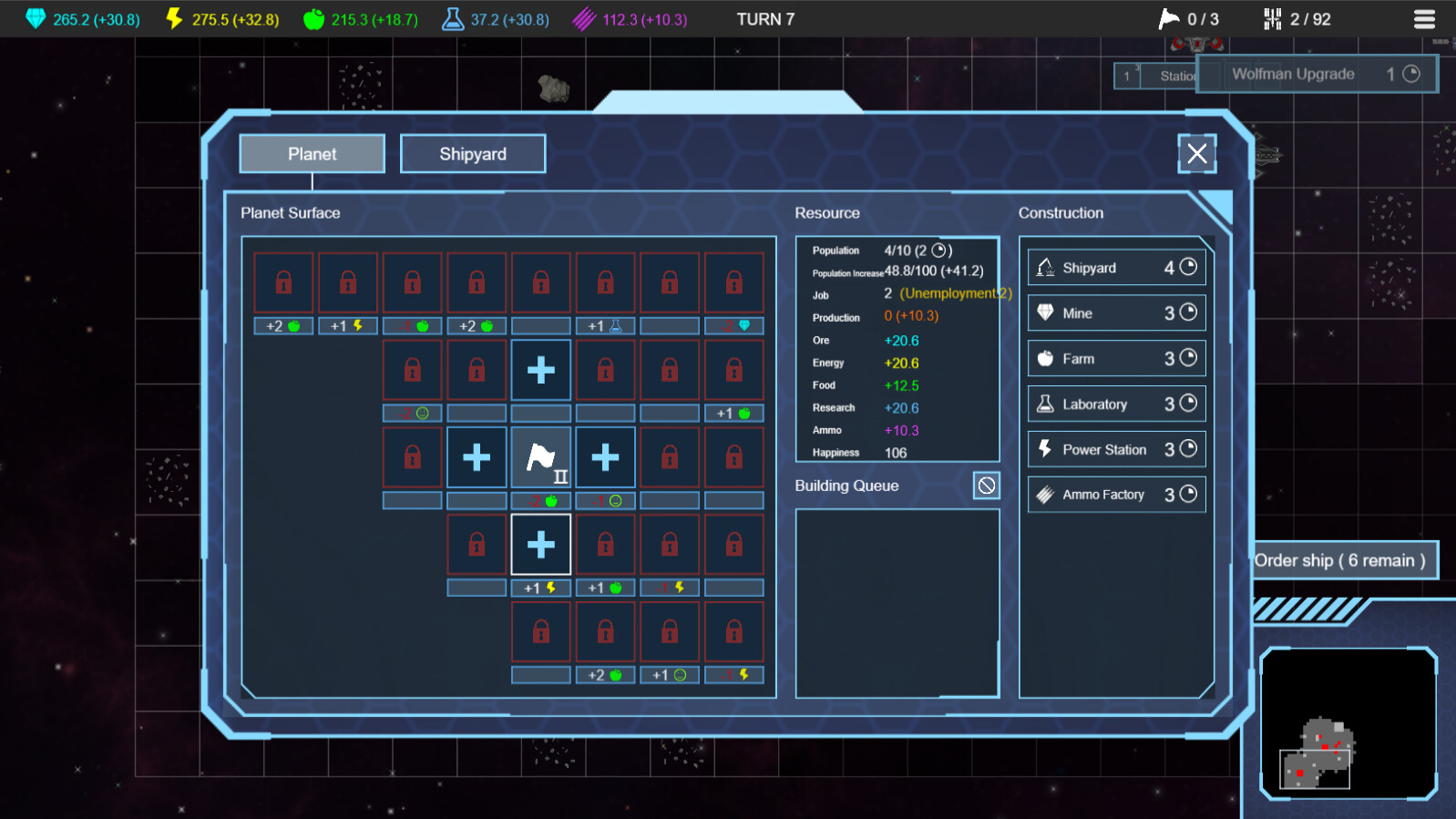
Task: Click the Happiness 106 value
Action: (896, 453)
